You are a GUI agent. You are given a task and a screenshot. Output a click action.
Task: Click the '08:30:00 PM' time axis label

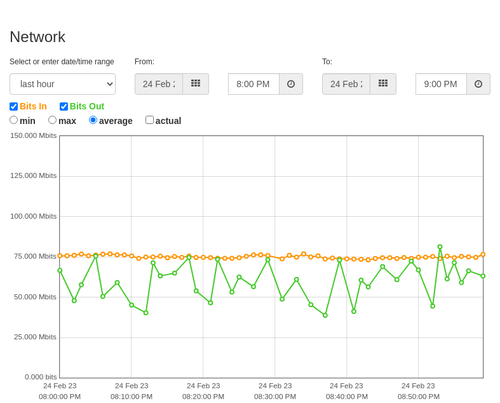pyautogui.click(x=275, y=397)
